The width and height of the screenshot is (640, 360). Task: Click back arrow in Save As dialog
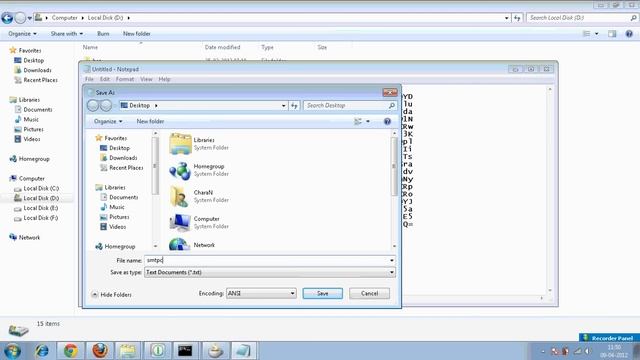coord(93,105)
